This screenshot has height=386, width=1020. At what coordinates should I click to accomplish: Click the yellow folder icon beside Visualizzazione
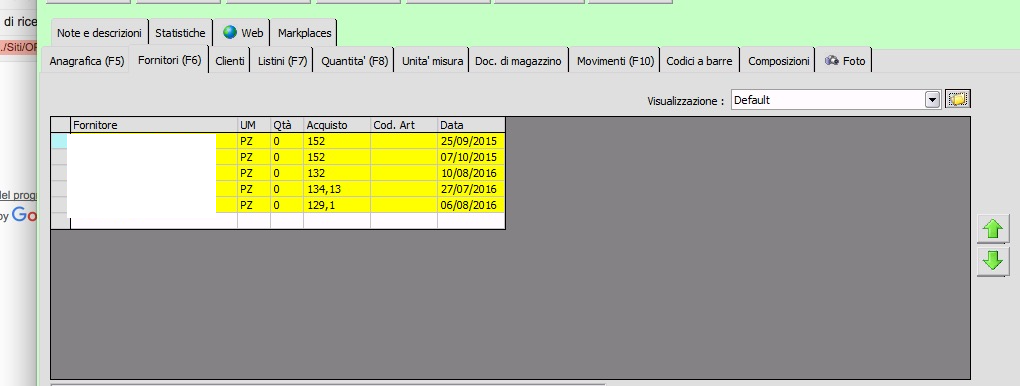click(957, 100)
